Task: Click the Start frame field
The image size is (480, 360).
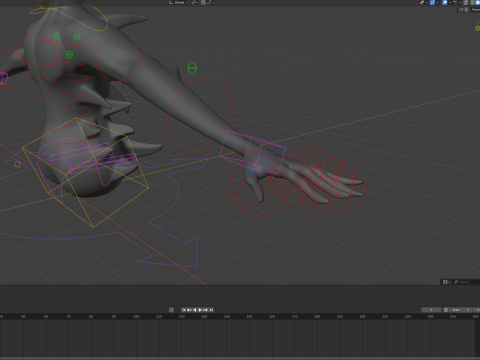Action: click(x=460, y=310)
